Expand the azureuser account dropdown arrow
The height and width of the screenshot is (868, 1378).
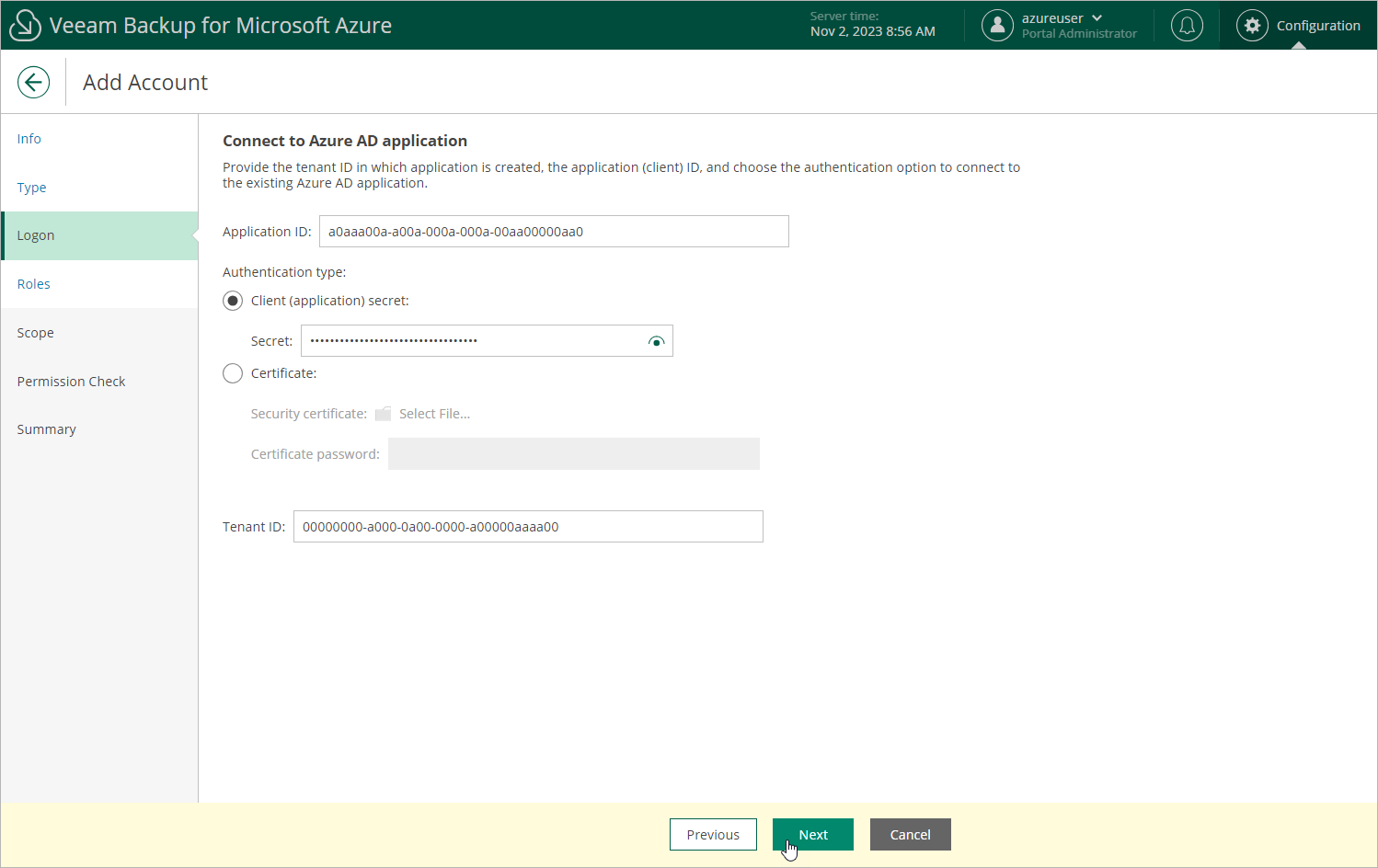tap(1097, 18)
